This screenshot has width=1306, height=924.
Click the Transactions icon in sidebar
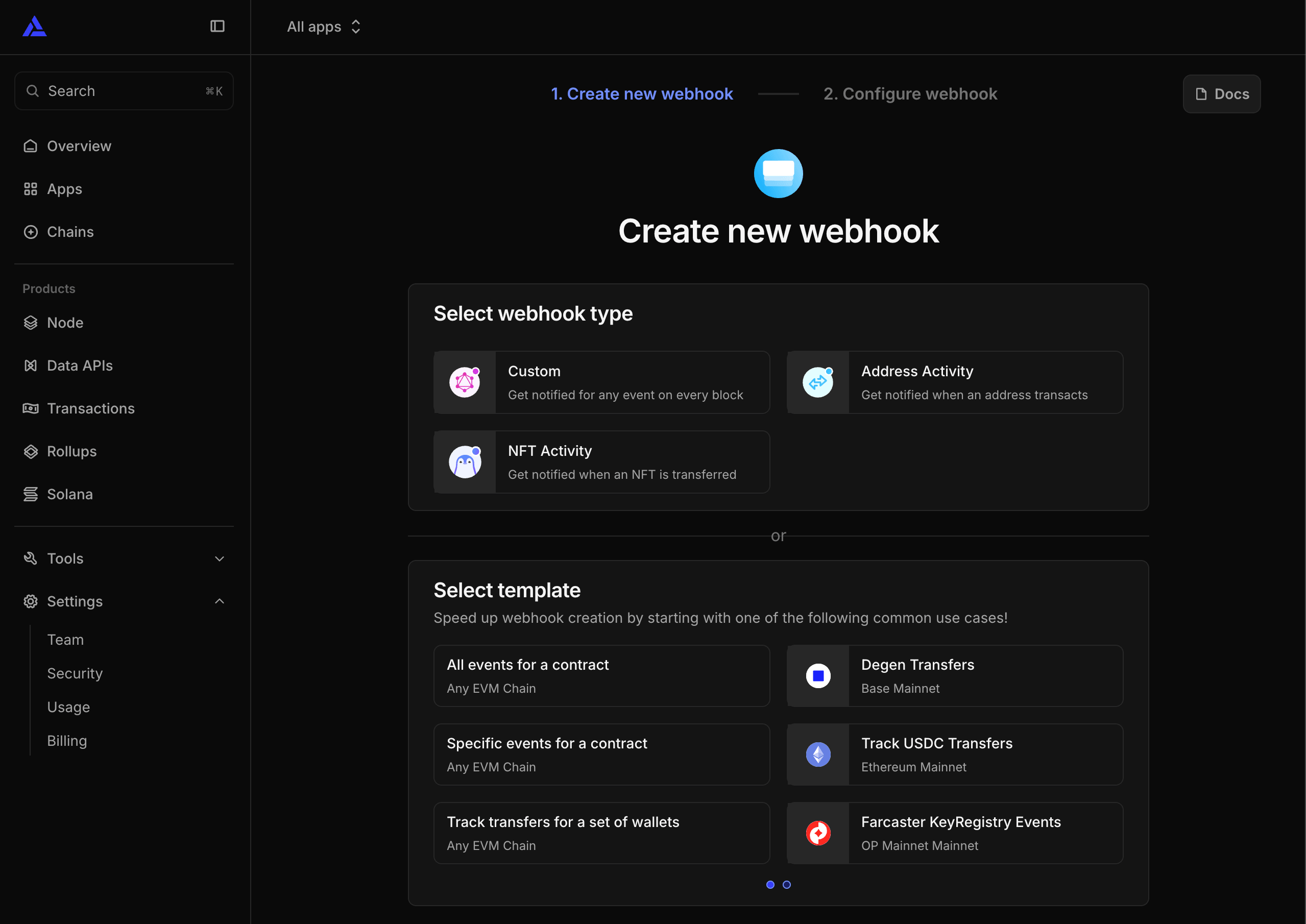coord(31,408)
